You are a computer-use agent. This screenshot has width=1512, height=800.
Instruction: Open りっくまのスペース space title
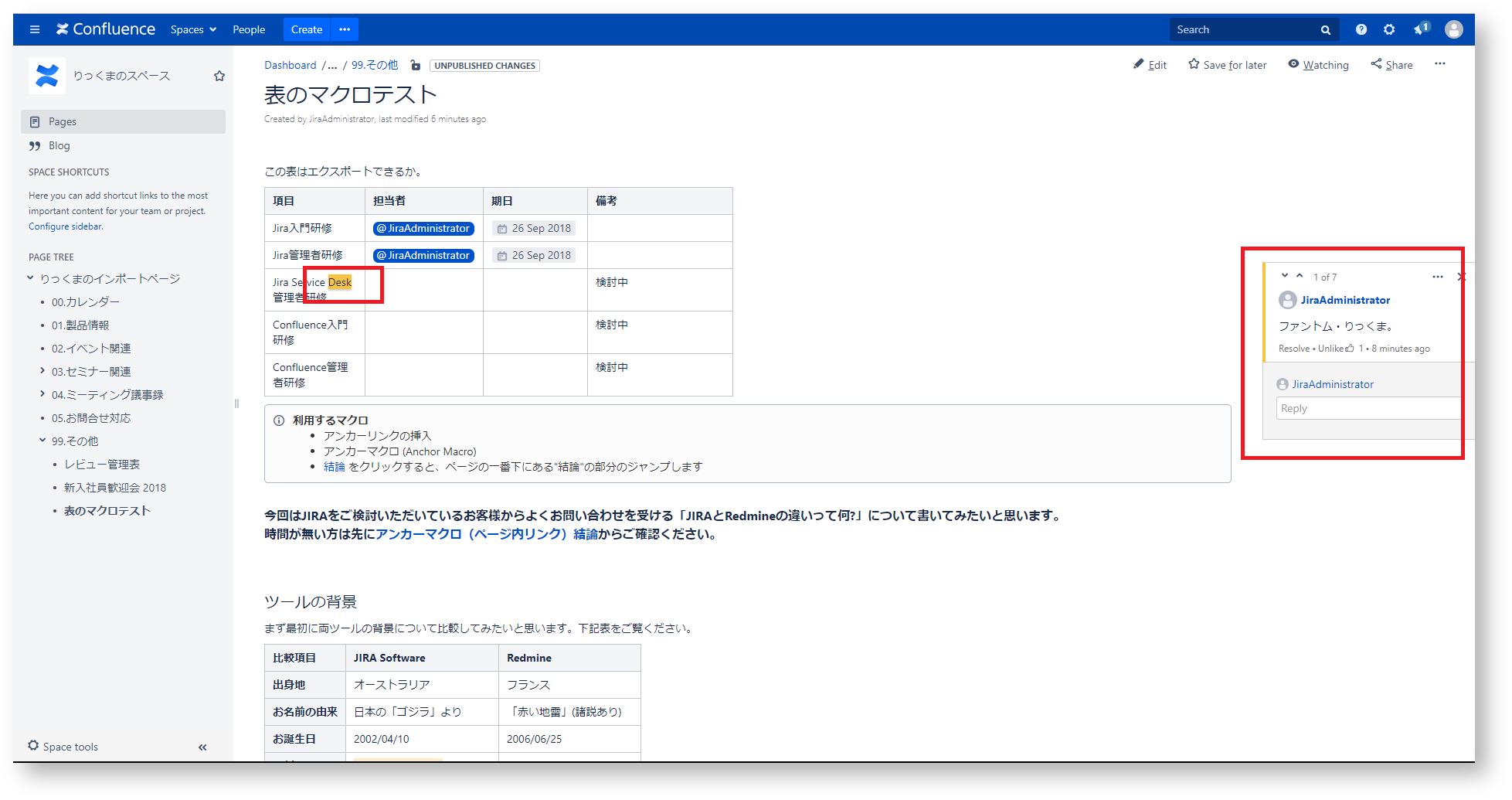click(x=121, y=76)
